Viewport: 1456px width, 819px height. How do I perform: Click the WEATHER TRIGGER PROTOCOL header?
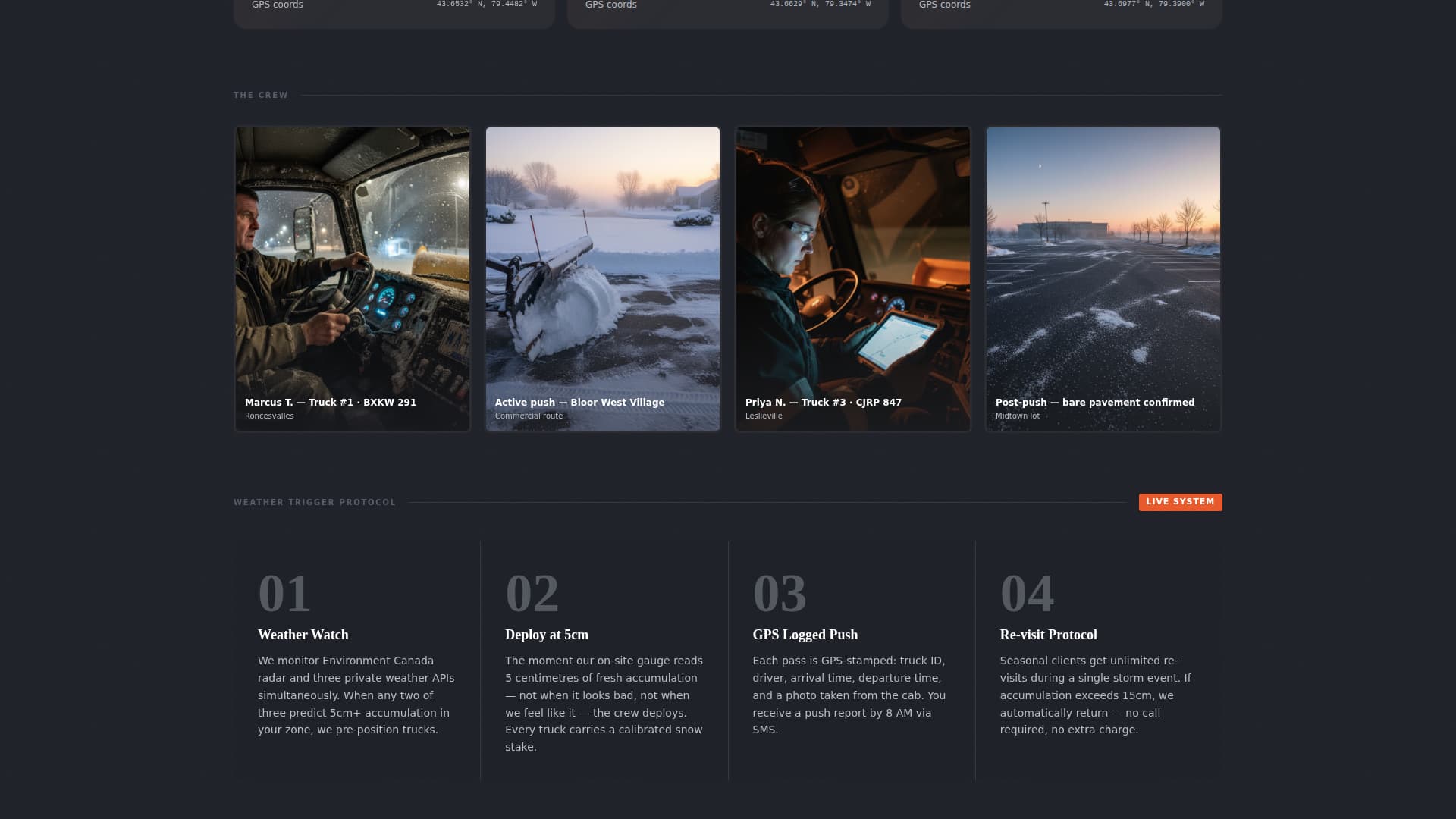pyautogui.click(x=314, y=501)
